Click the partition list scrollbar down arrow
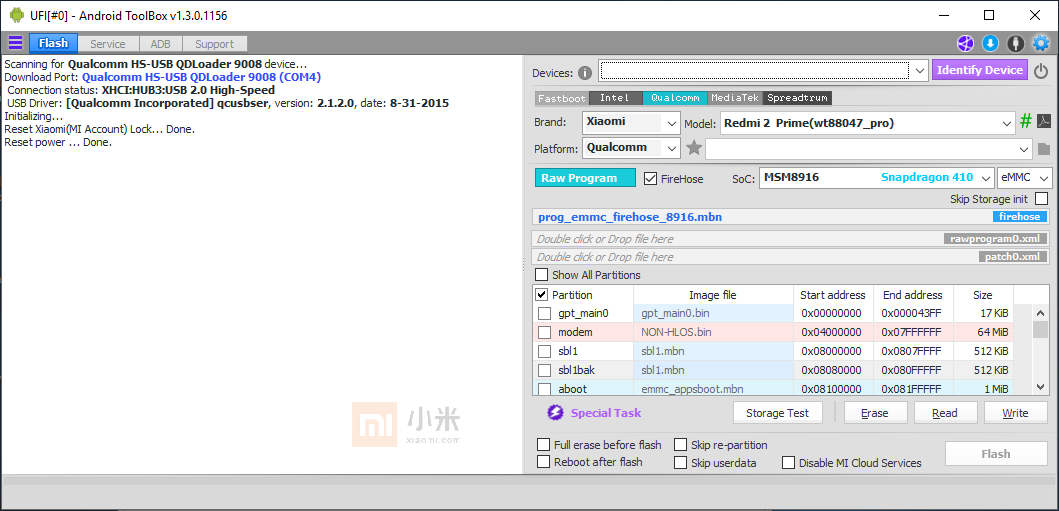This screenshot has height=511, width=1059. tap(1041, 387)
